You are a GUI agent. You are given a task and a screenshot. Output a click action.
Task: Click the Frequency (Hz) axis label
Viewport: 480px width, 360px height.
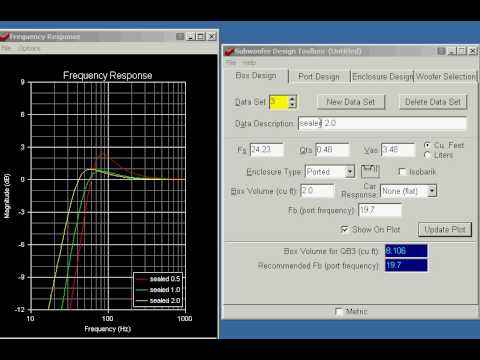pos(108,329)
